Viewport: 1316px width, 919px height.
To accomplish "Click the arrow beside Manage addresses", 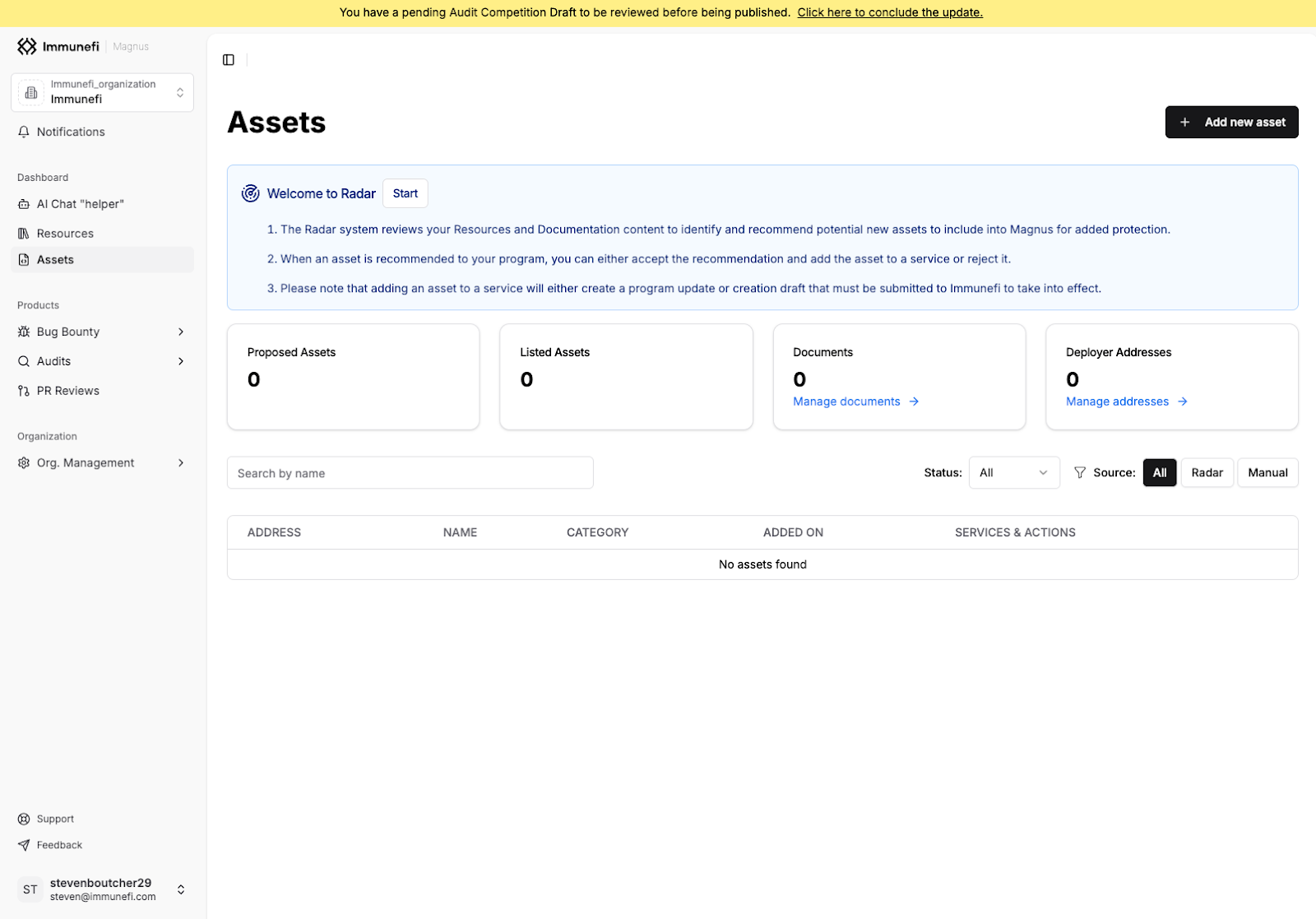I will pyautogui.click(x=1183, y=401).
